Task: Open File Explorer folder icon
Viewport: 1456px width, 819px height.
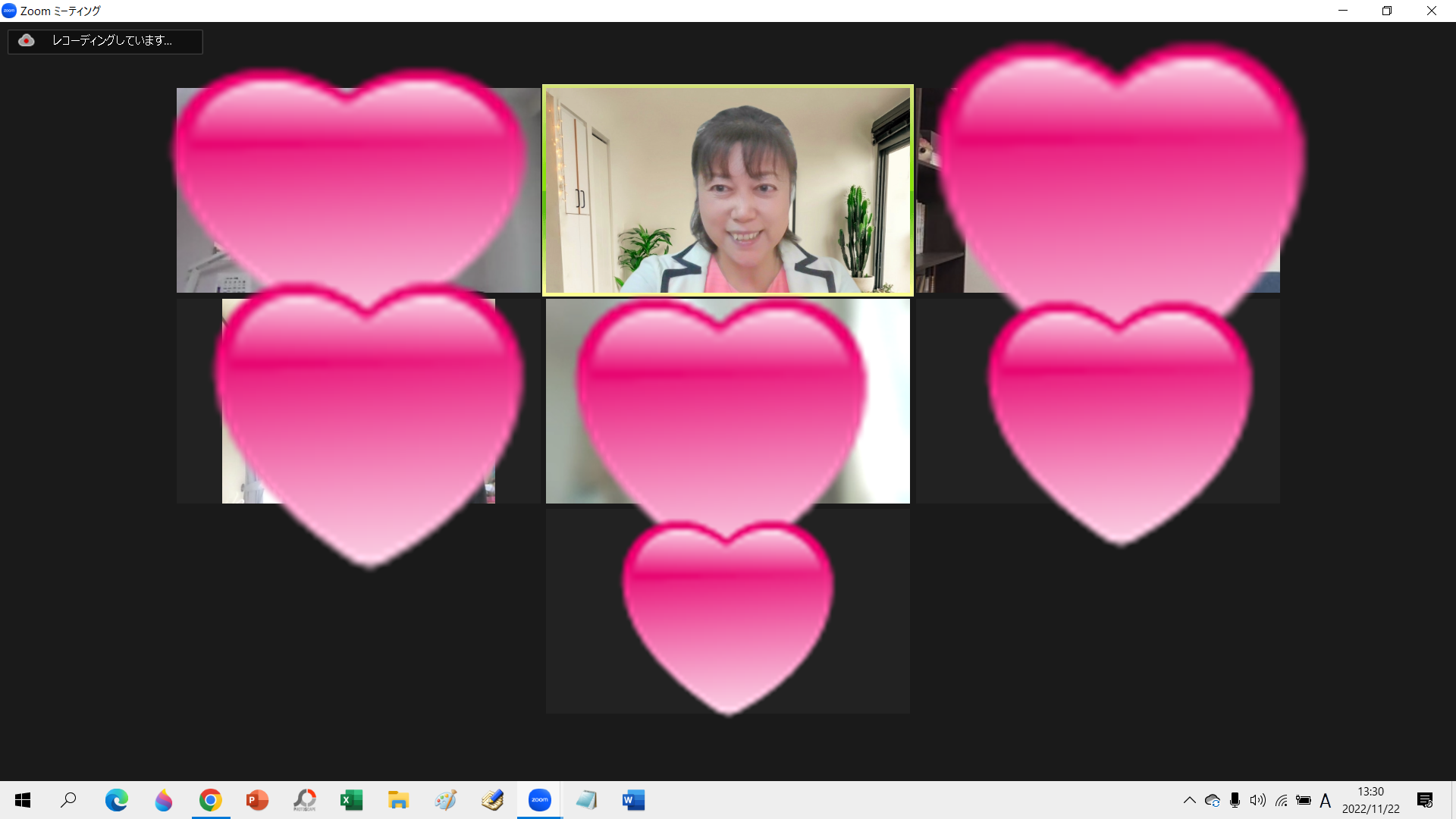Action: (x=398, y=800)
